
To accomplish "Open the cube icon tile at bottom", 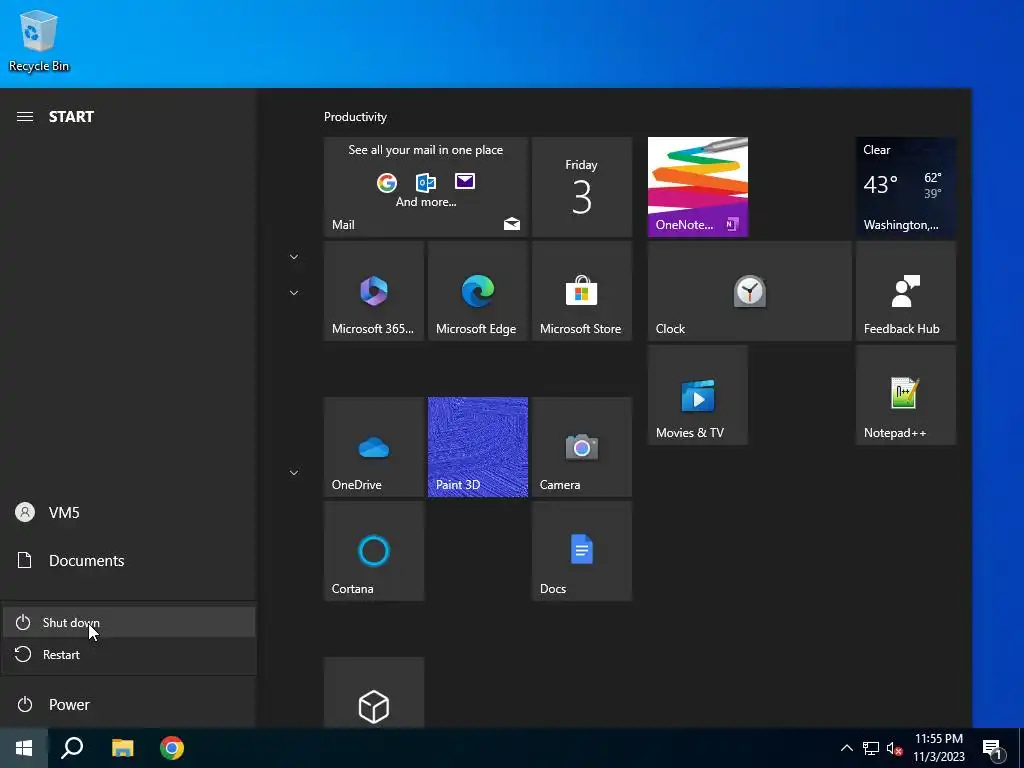I will click(x=374, y=692).
